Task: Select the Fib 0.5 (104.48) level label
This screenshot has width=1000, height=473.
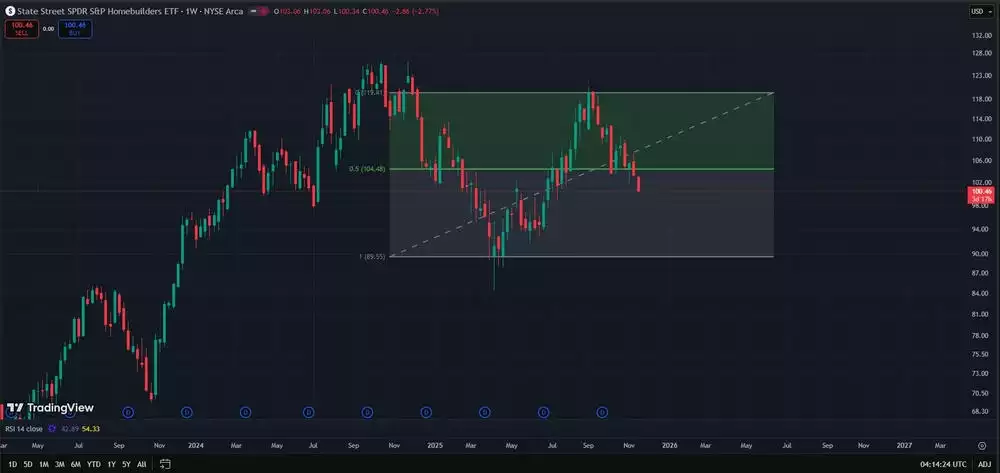Action: pyautogui.click(x=367, y=170)
